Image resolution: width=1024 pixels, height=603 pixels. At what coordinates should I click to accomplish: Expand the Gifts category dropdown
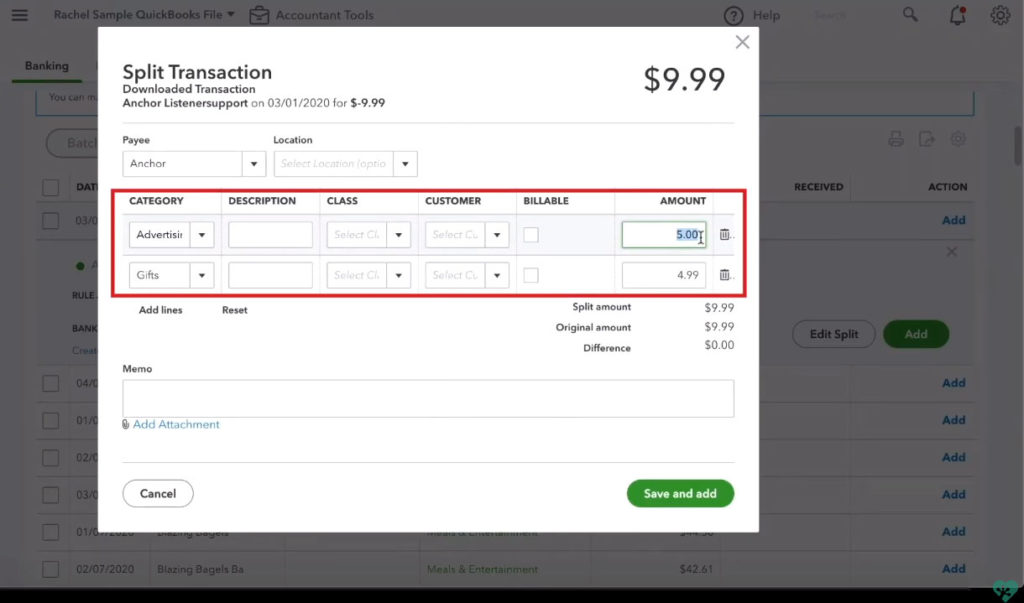(203, 275)
